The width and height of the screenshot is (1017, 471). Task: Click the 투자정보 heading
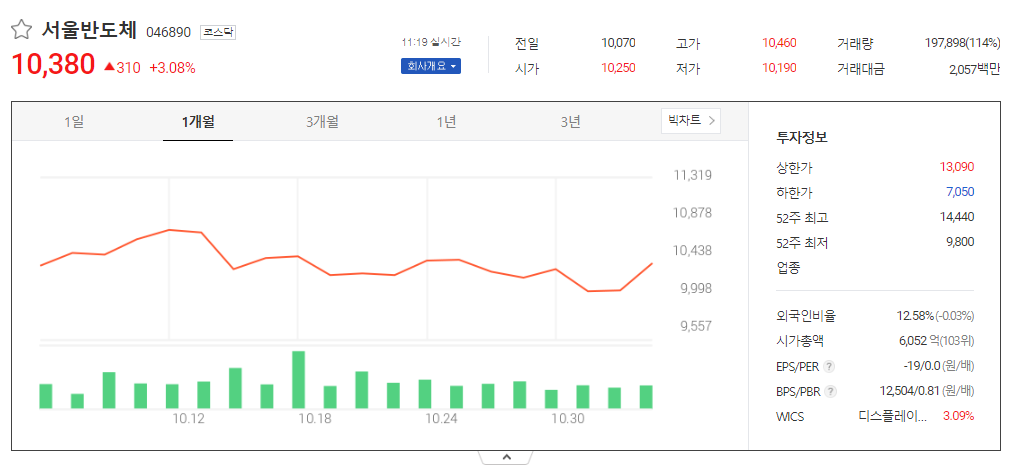click(x=802, y=137)
